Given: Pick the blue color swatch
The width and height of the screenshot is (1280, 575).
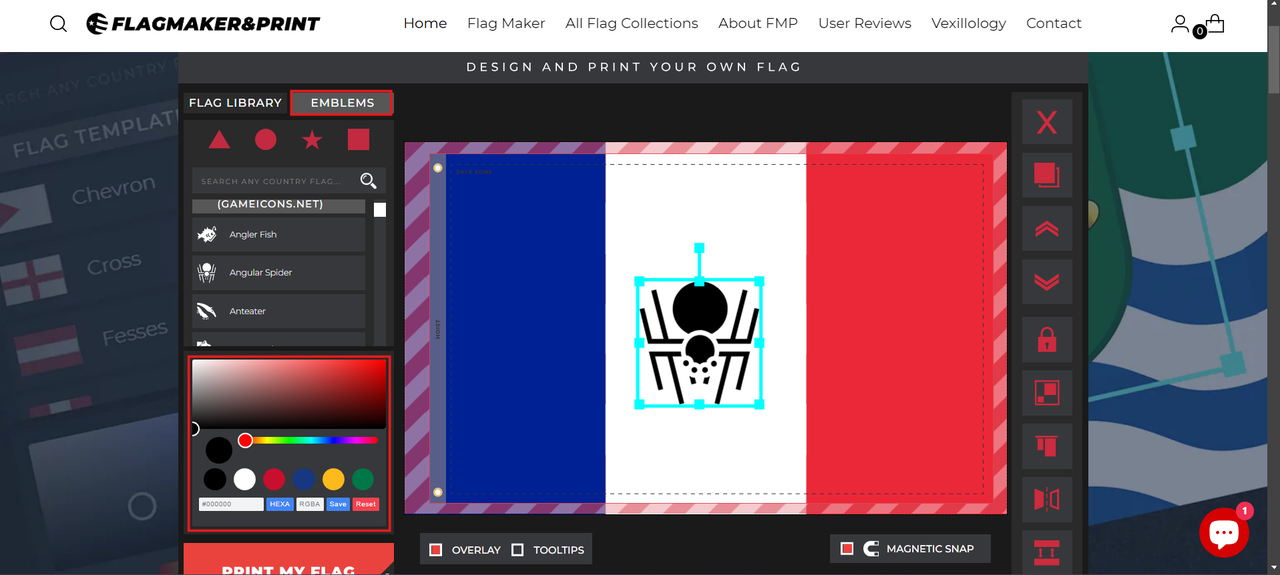Looking at the screenshot, I should point(304,479).
